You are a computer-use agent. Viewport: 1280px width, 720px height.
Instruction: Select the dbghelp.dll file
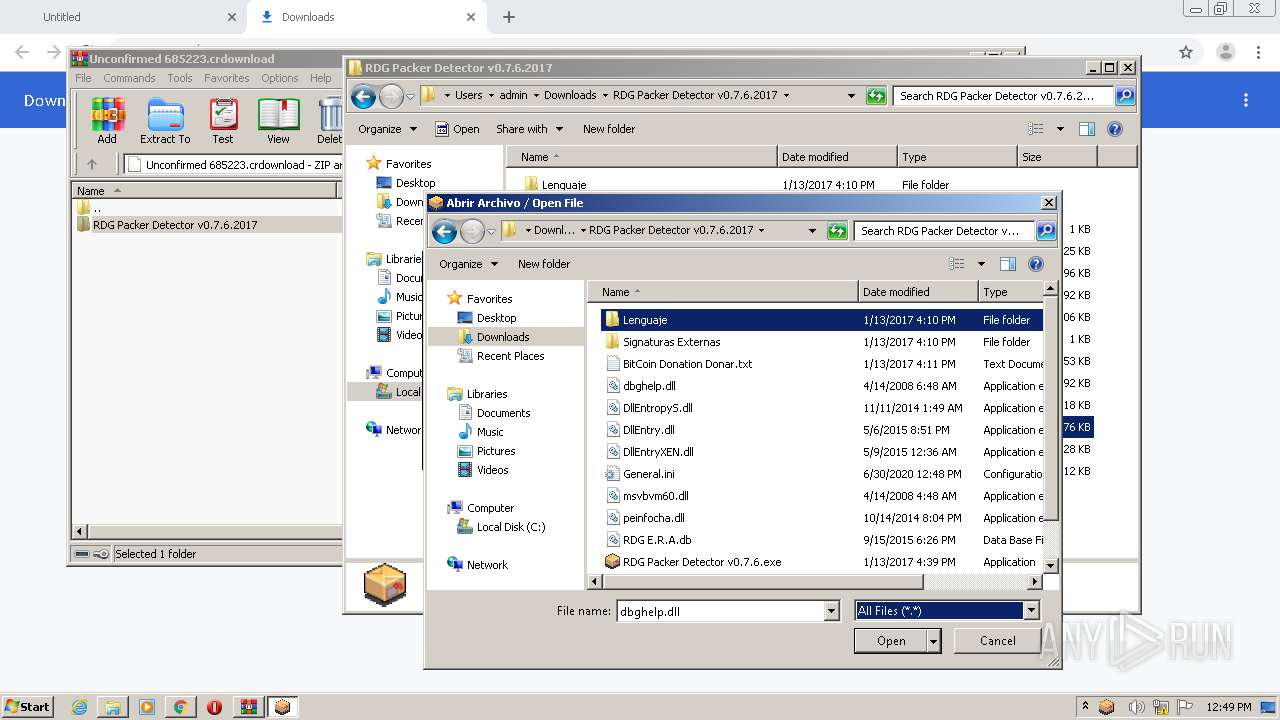(x=649, y=386)
